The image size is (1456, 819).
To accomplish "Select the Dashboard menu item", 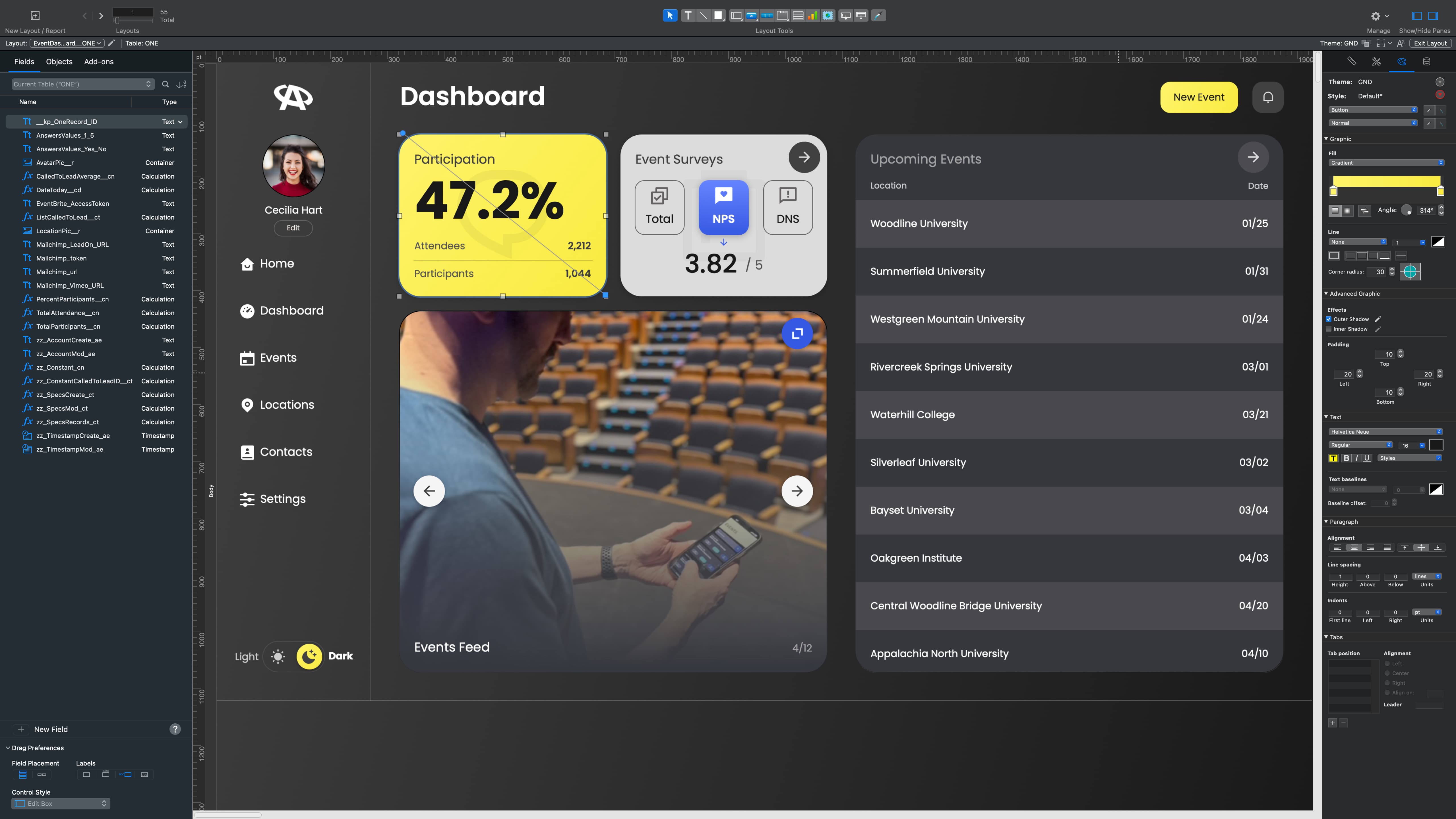I will [x=291, y=310].
